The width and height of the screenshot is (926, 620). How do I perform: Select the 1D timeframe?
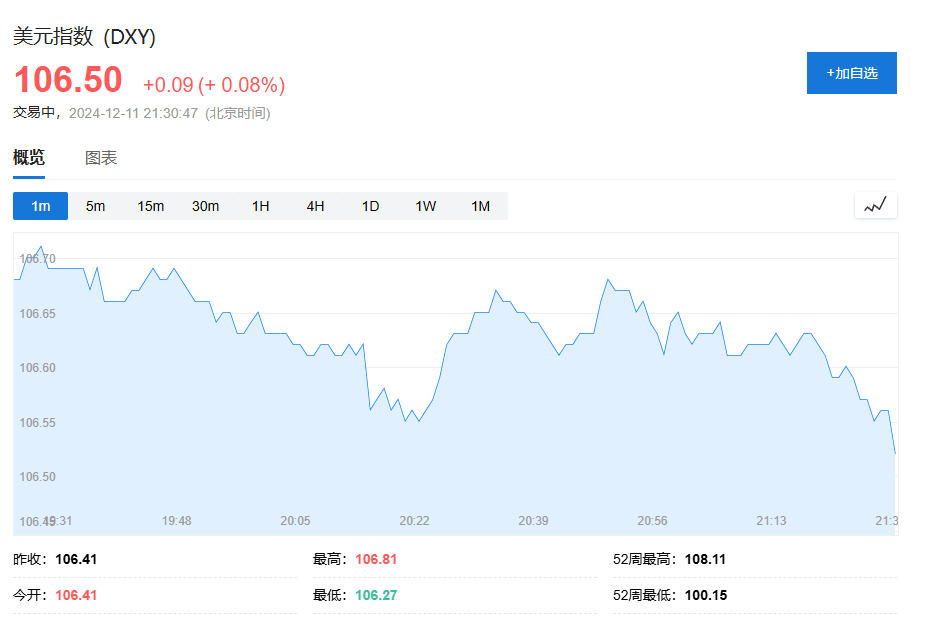point(370,206)
